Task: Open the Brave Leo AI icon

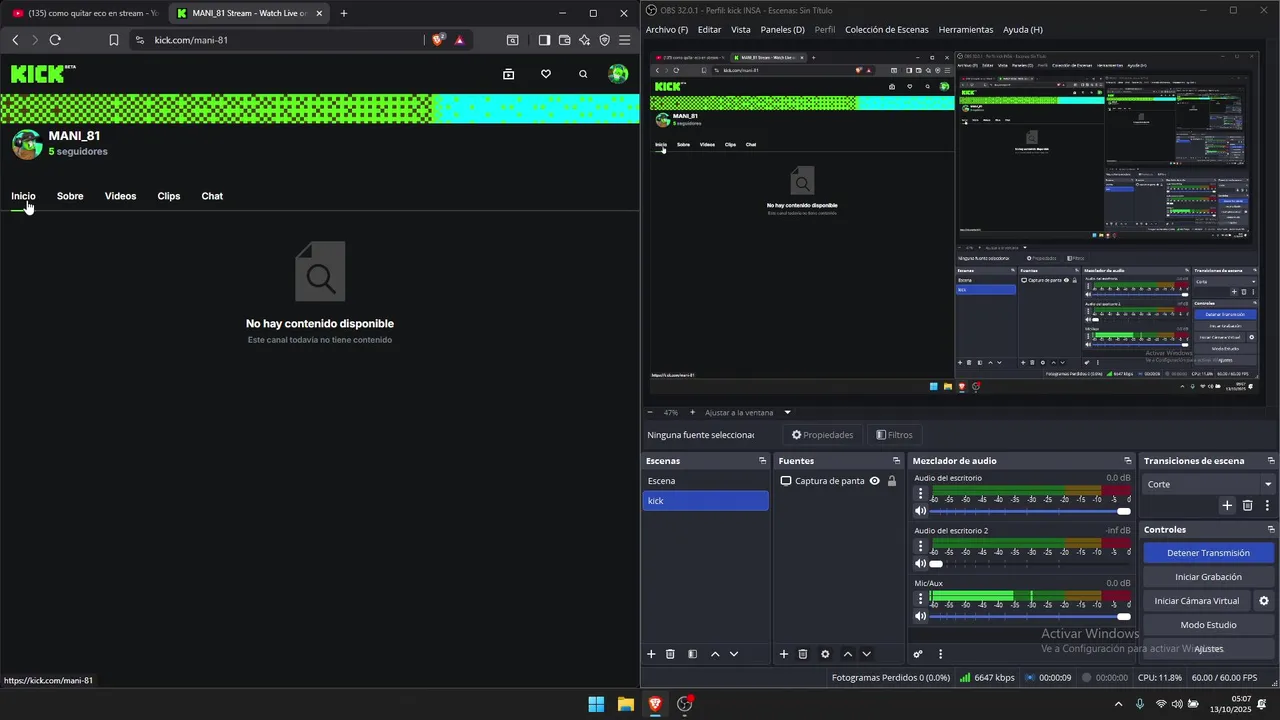Action: click(584, 40)
